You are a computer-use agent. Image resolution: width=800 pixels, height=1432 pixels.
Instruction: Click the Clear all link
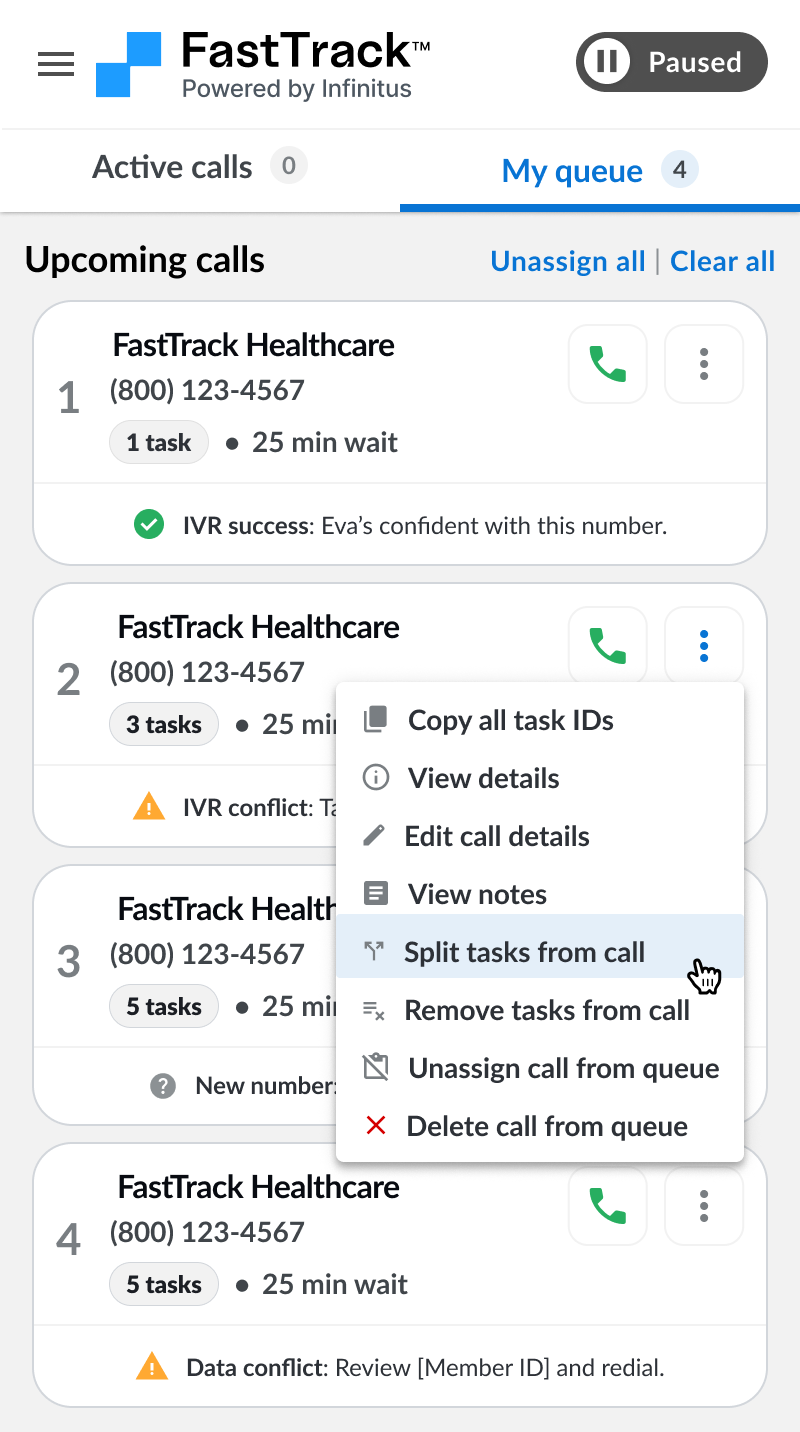(x=722, y=261)
